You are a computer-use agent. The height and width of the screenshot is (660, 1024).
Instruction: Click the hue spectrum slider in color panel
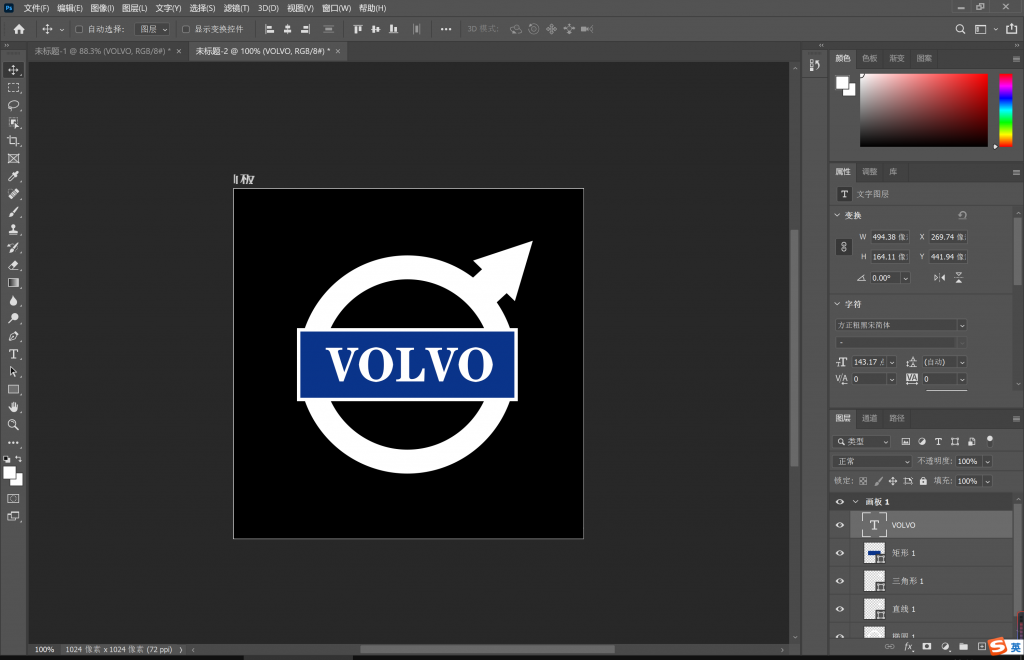[1005, 110]
